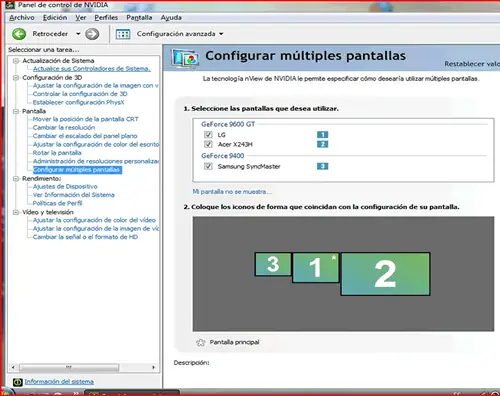Screen dimensions: 500x396
Task: Select Mover la posición de la pantalla CRT
Action: click(85, 119)
